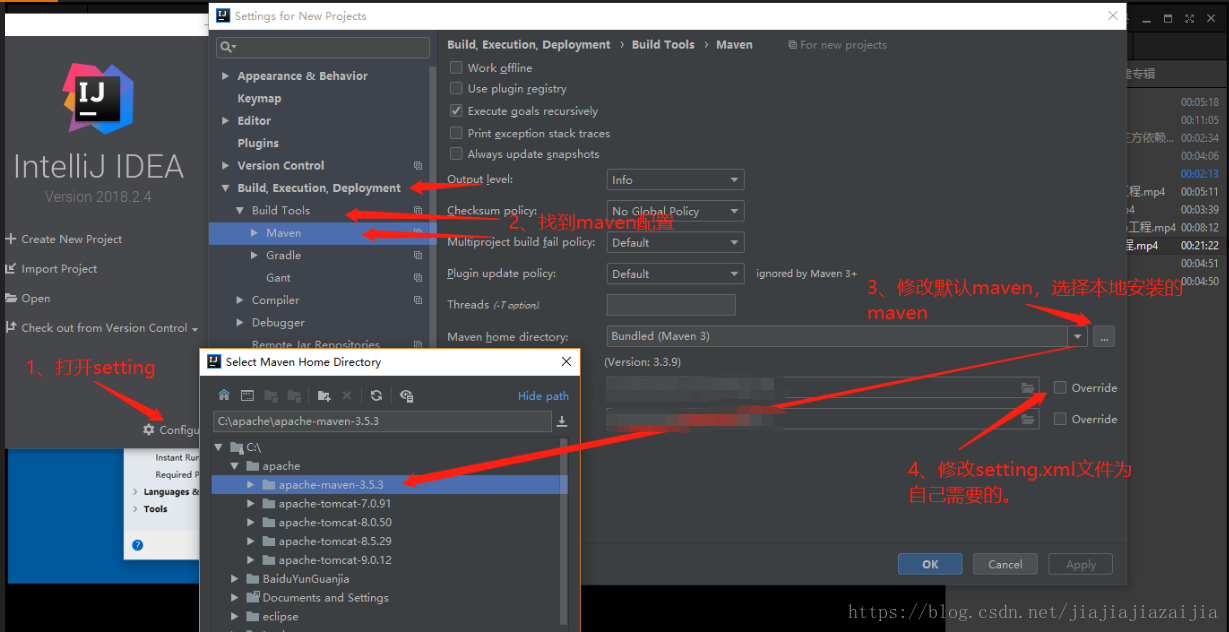Image resolution: width=1229 pixels, height=632 pixels.
Task: Click the search magnifier in Settings search box
Action: [x=228, y=47]
